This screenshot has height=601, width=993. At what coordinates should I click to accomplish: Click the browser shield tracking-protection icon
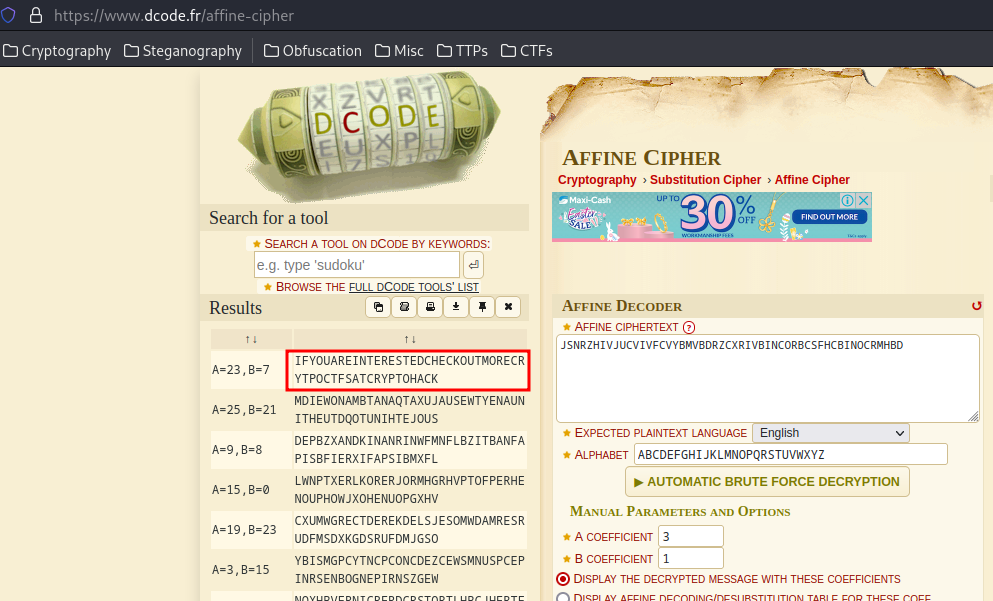pyautogui.click(x=8, y=15)
